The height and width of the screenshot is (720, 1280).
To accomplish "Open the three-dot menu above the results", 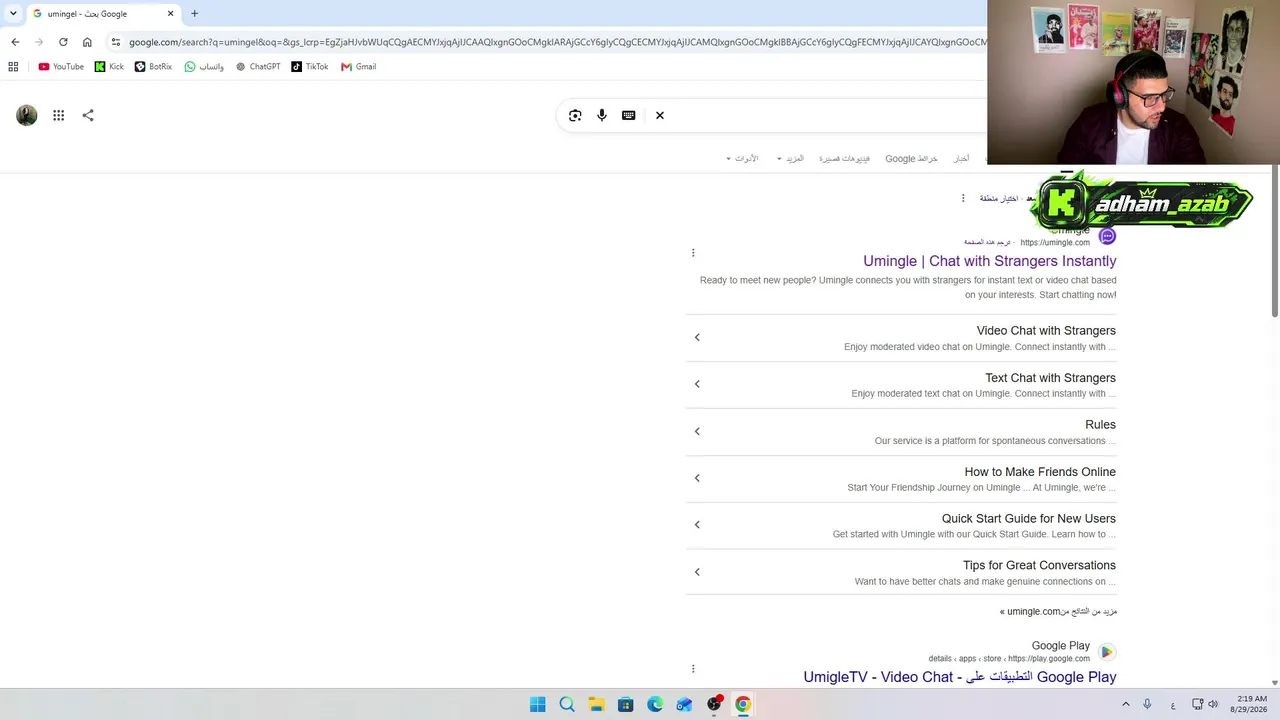I will [963, 199].
